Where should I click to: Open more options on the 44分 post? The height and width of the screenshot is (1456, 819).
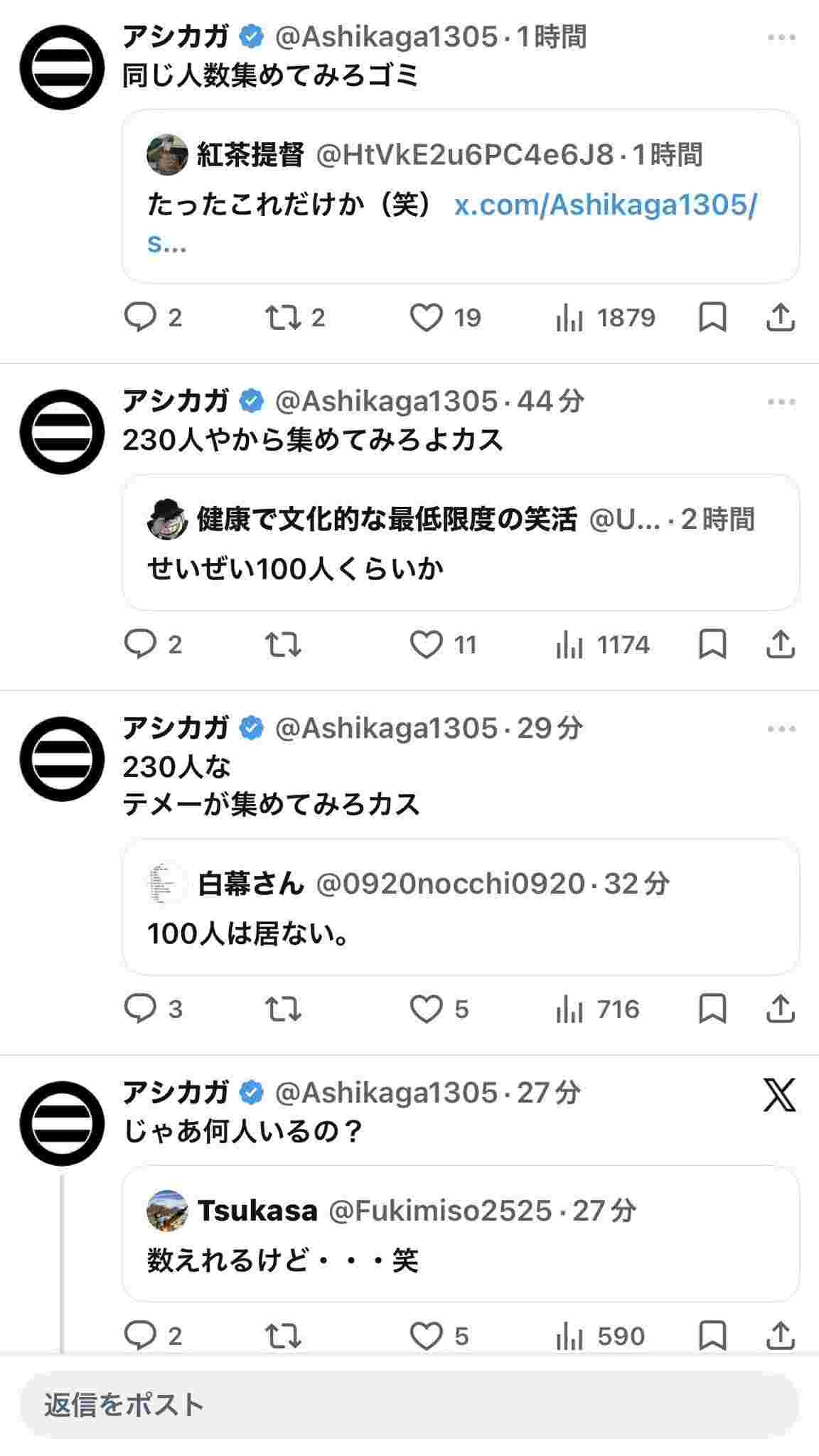coord(781,402)
